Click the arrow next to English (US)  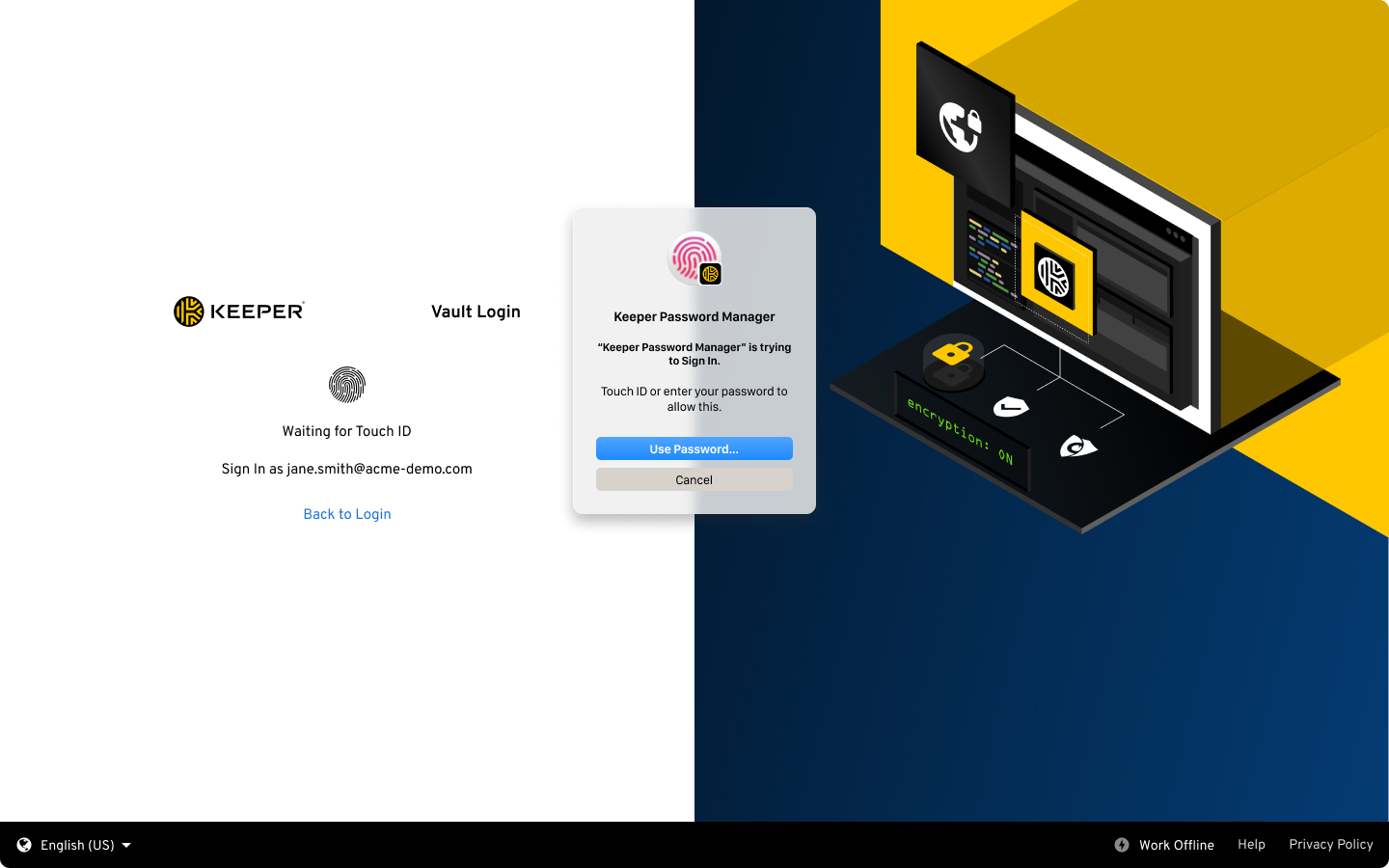pyautogui.click(x=126, y=845)
